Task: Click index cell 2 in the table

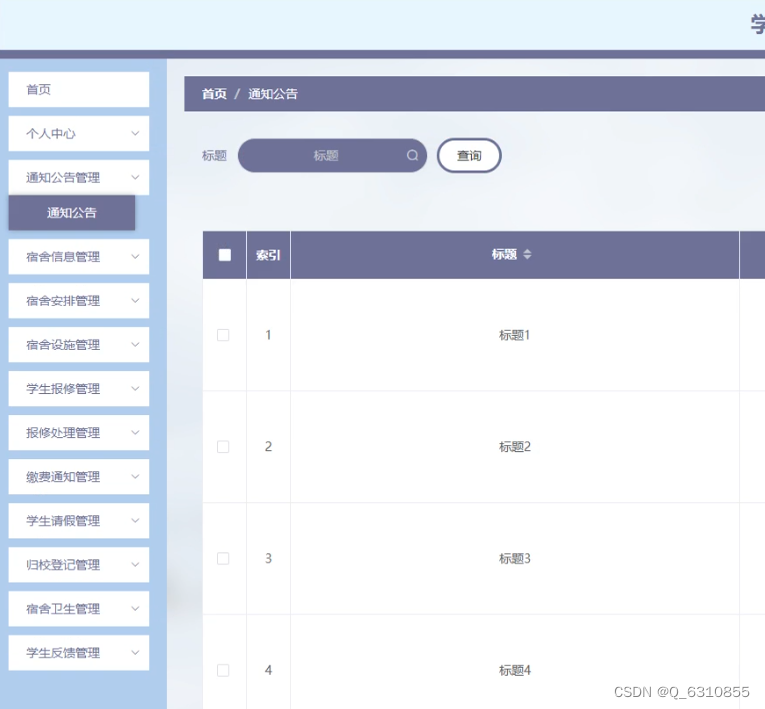Action: 268,446
